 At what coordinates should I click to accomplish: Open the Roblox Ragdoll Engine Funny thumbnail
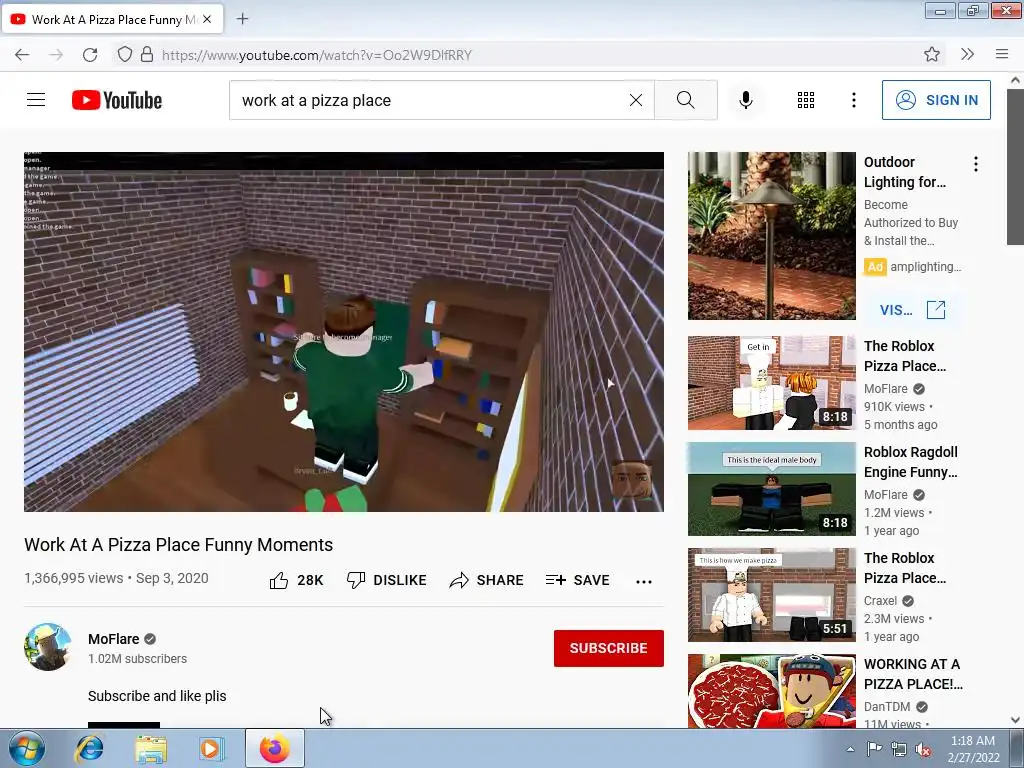point(771,488)
